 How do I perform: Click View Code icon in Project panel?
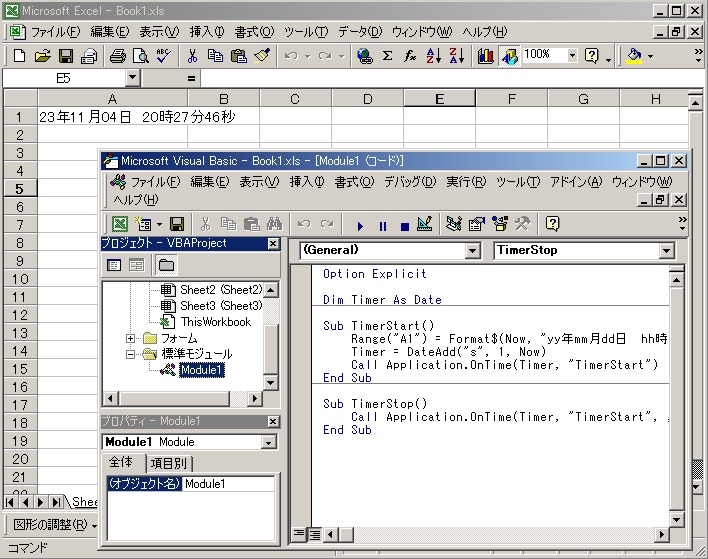[114, 265]
